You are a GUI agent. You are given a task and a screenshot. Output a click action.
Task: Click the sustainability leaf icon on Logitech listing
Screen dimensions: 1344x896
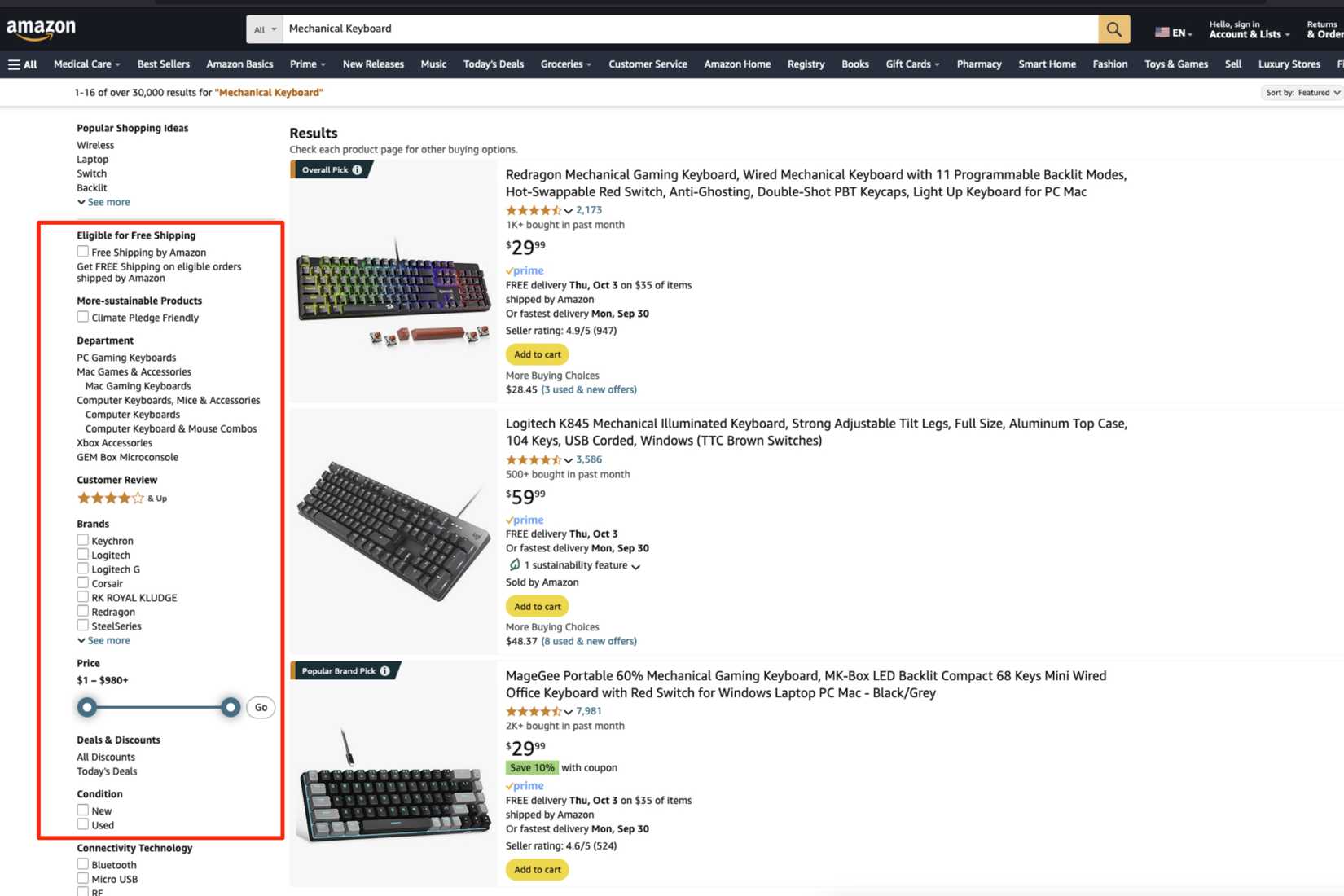(515, 564)
